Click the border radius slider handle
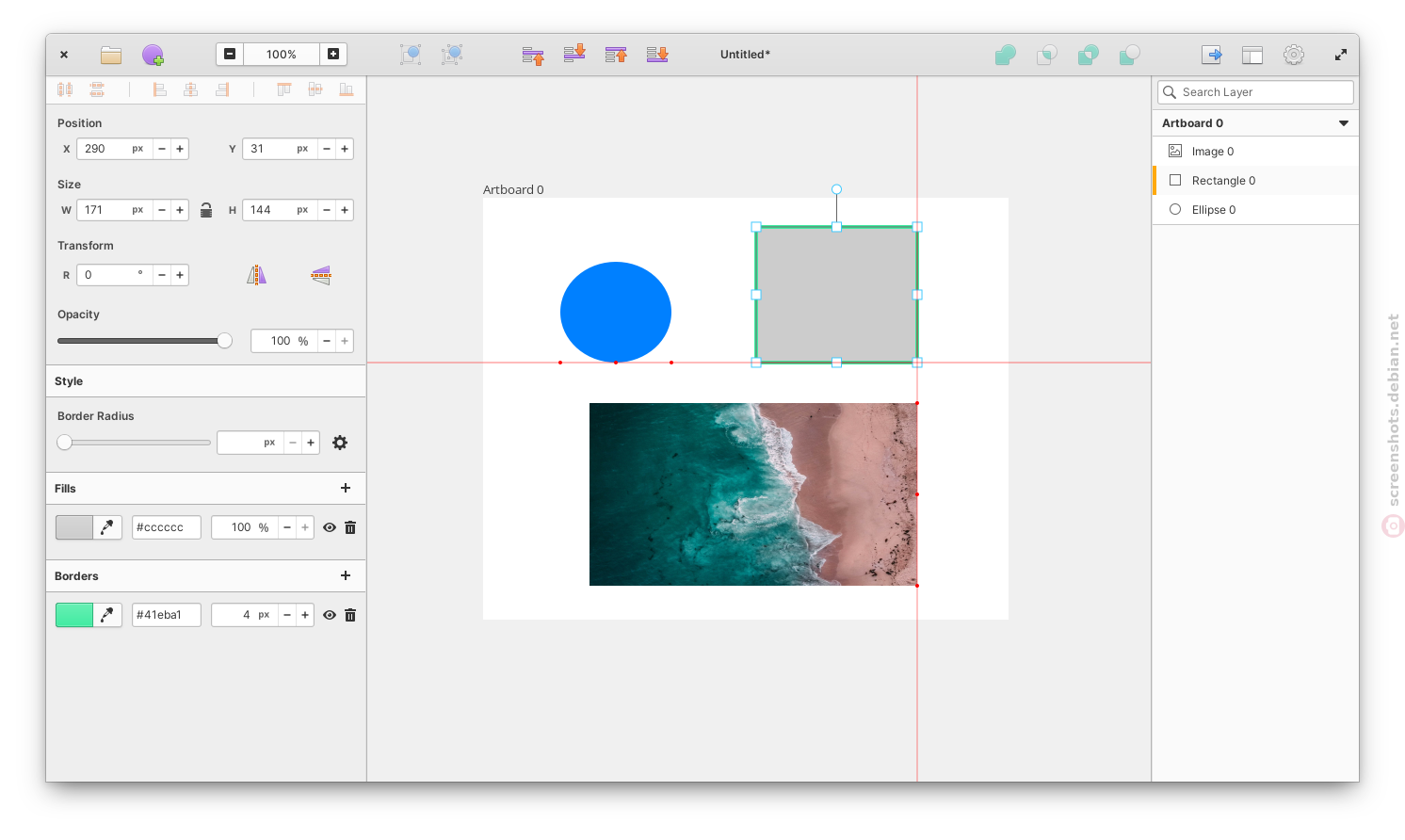1405x840 pixels. click(65, 443)
